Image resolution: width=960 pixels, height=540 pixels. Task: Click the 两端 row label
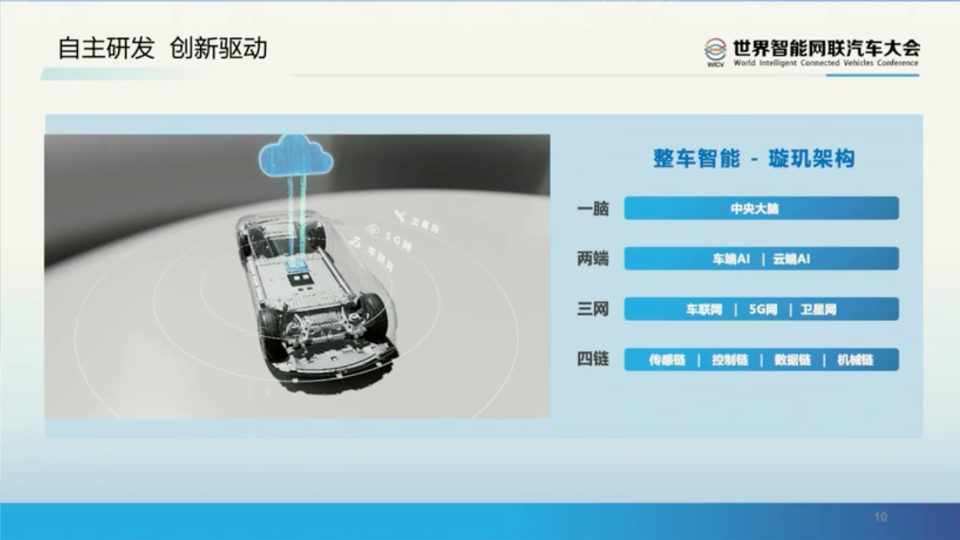tap(593, 259)
